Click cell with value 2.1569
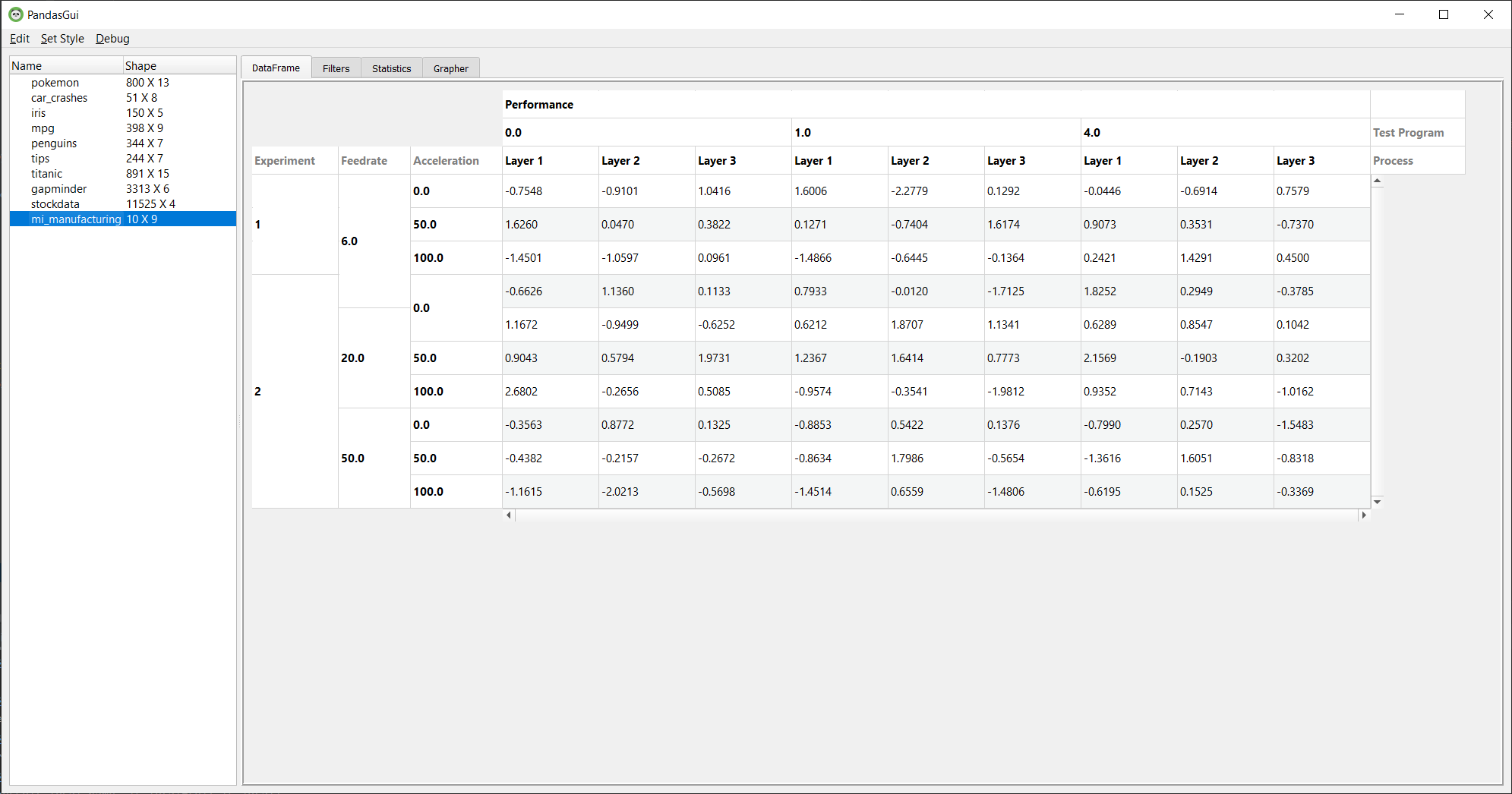Image resolution: width=1512 pixels, height=794 pixels. pos(1128,358)
